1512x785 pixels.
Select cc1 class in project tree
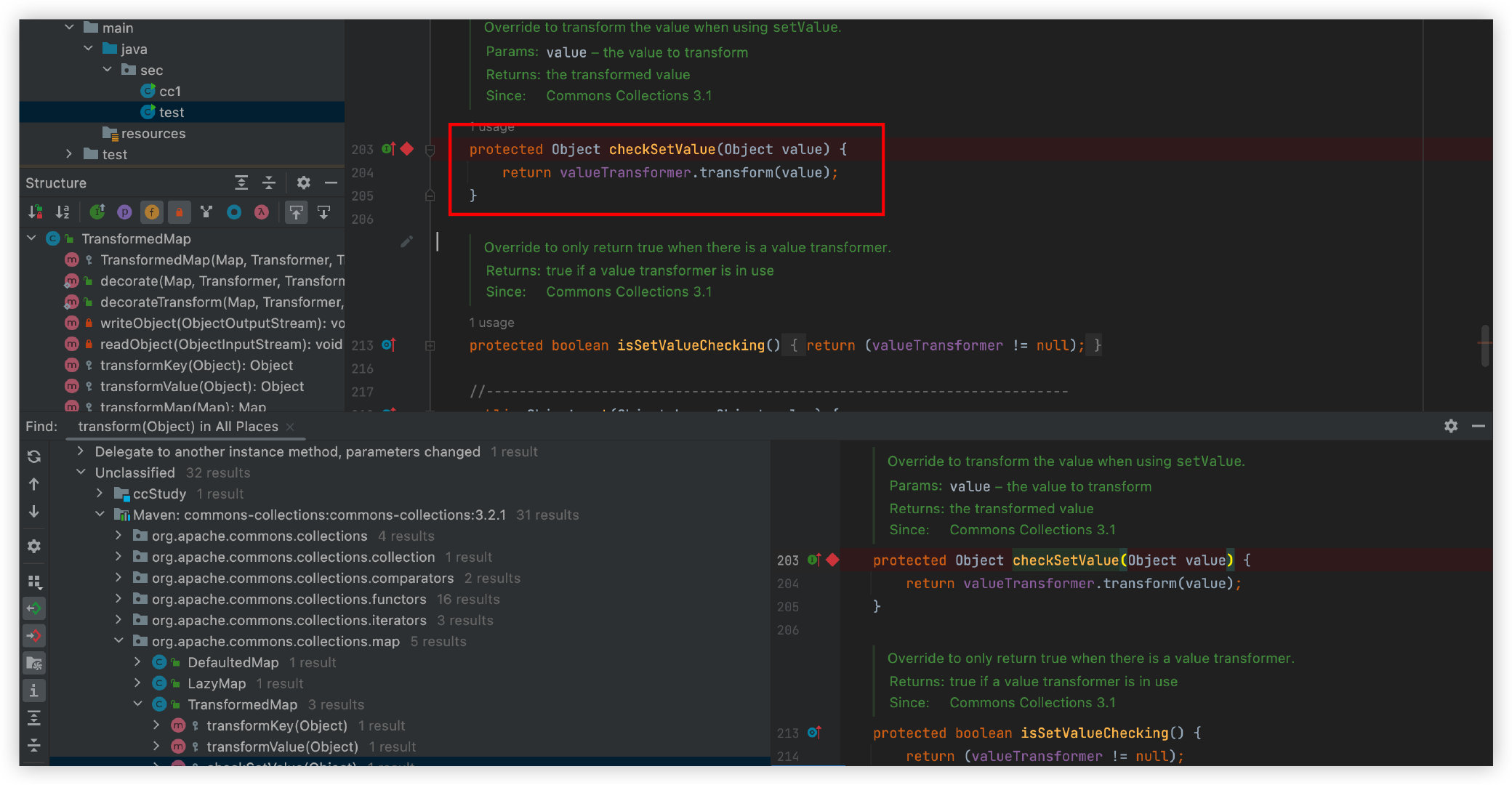pyautogui.click(x=169, y=91)
